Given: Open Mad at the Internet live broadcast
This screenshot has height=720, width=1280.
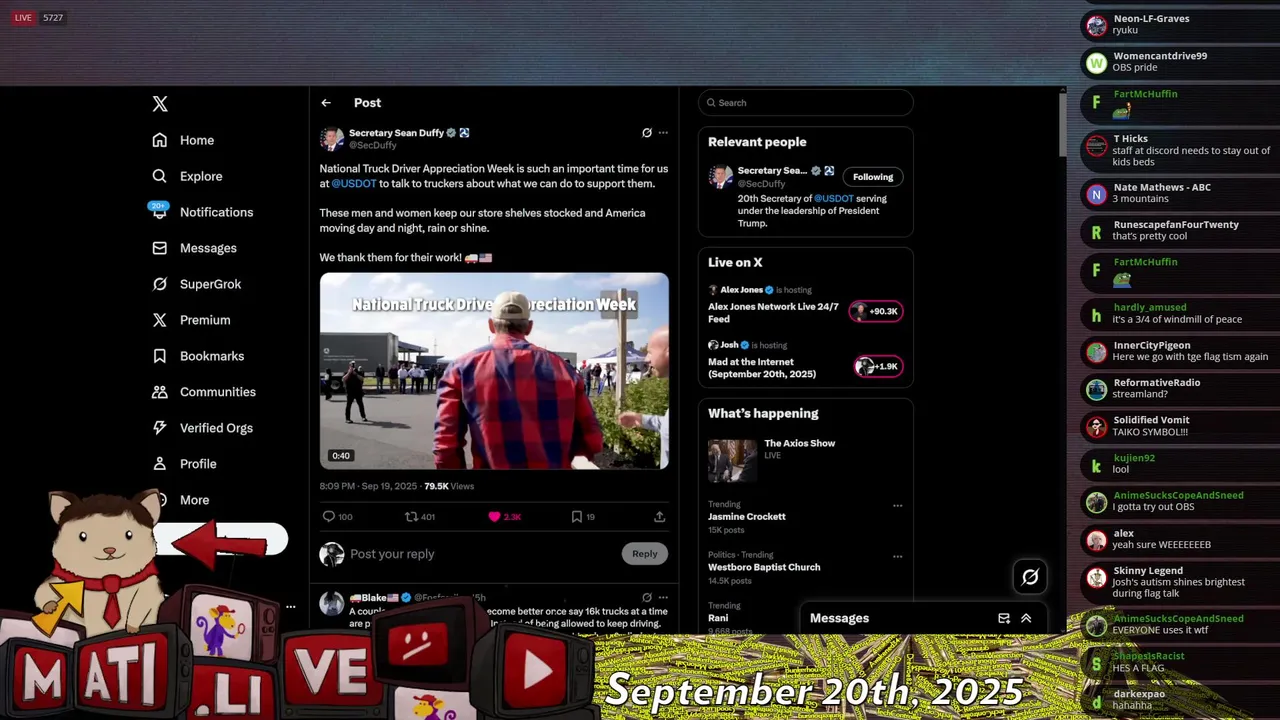Looking at the screenshot, I should click(x=762, y=368).
